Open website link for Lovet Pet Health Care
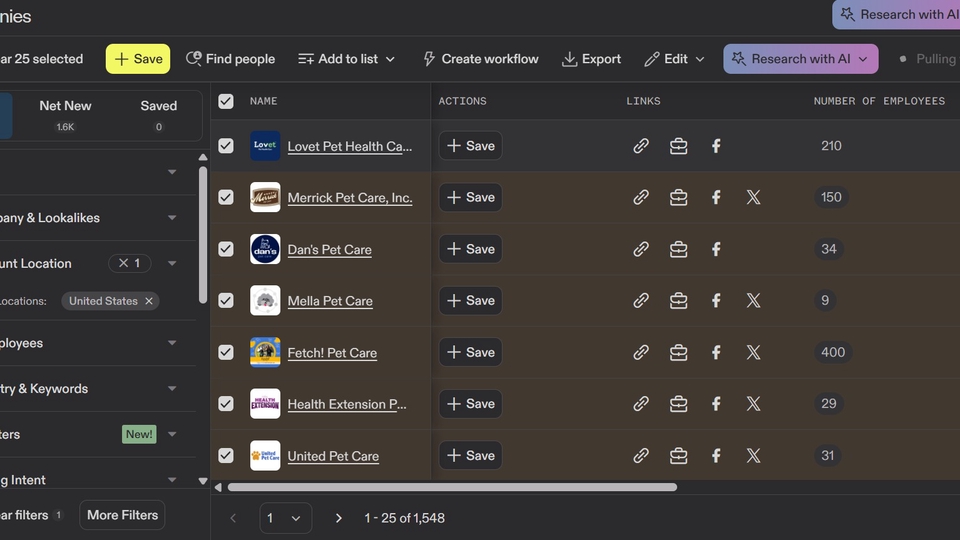The width and height of the screenshot is (960, 540). pos(641,146)
